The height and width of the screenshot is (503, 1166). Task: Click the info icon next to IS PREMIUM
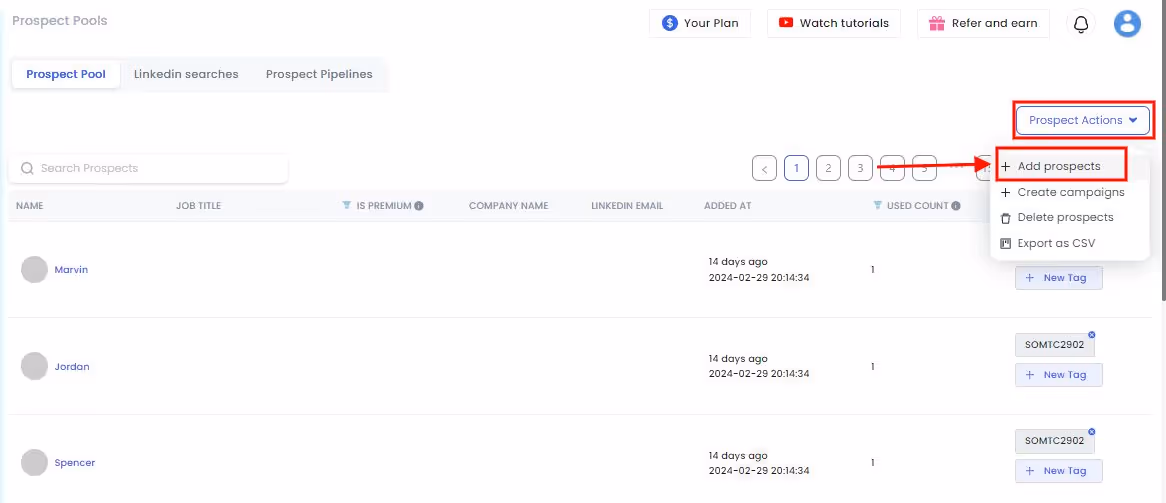[x=419, y=205]
